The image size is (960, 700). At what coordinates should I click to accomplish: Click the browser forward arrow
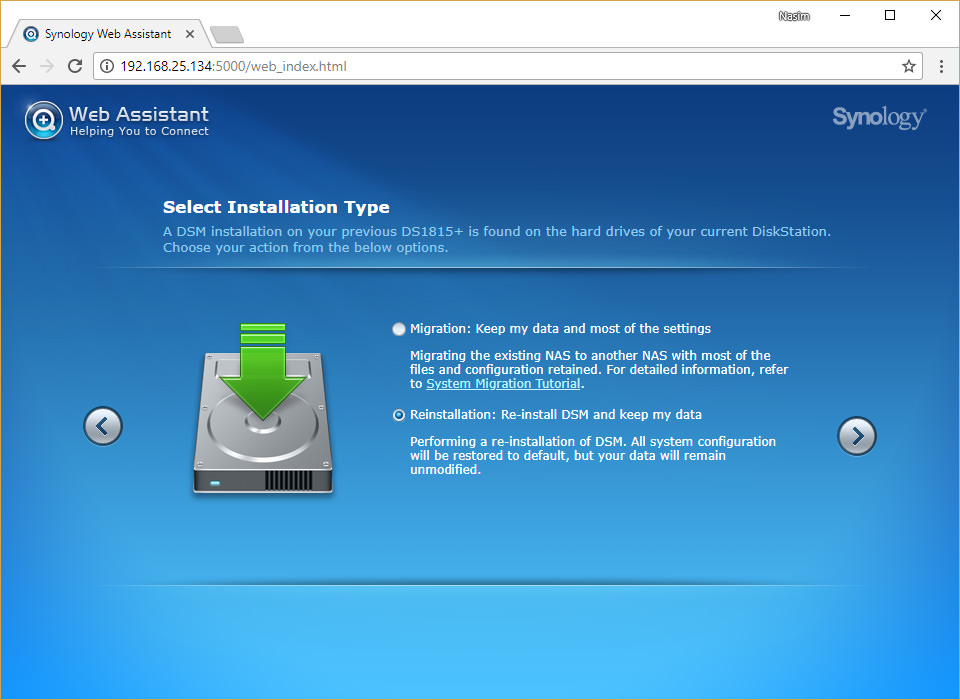click(x=47, y=66)
